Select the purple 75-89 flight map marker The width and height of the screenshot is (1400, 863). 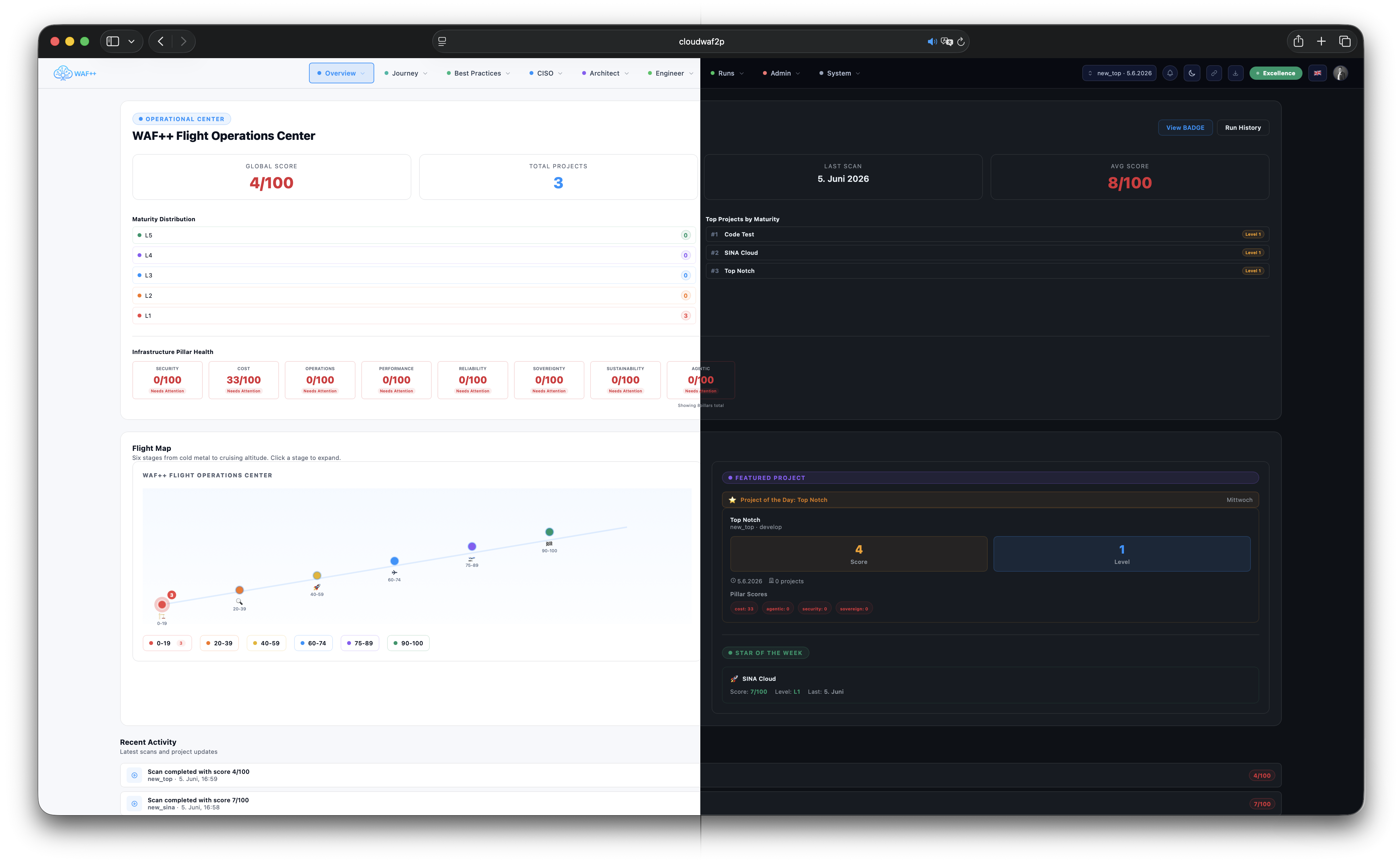tap(472, 547)
